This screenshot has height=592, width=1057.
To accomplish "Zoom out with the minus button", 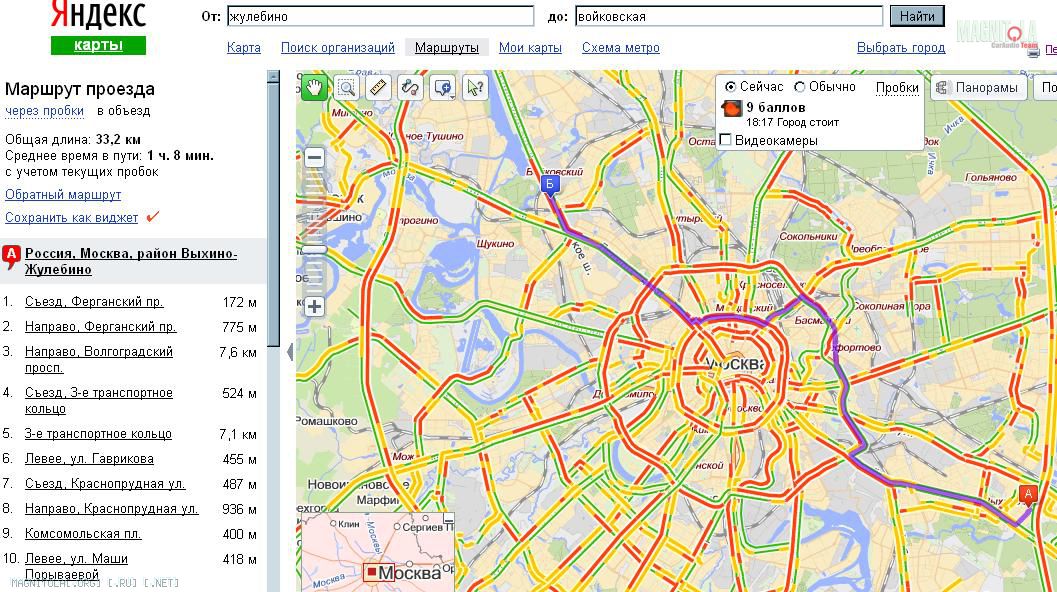I will coord(314,158).
